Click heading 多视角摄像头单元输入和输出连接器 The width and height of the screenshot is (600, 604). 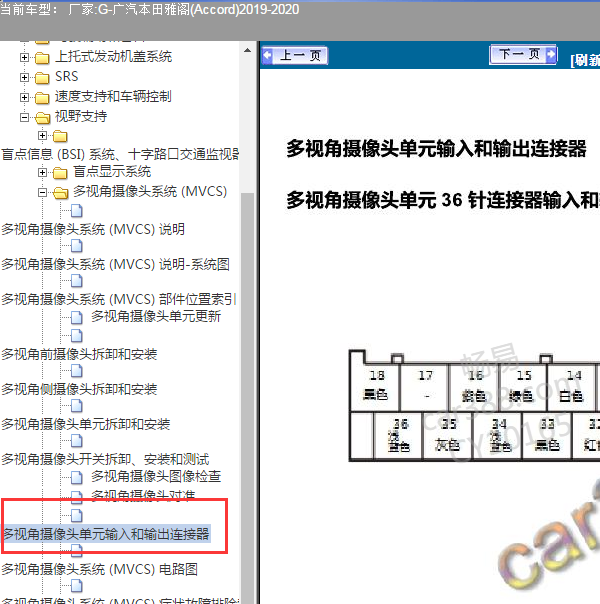pyautogui.click(x=436, y=148)
